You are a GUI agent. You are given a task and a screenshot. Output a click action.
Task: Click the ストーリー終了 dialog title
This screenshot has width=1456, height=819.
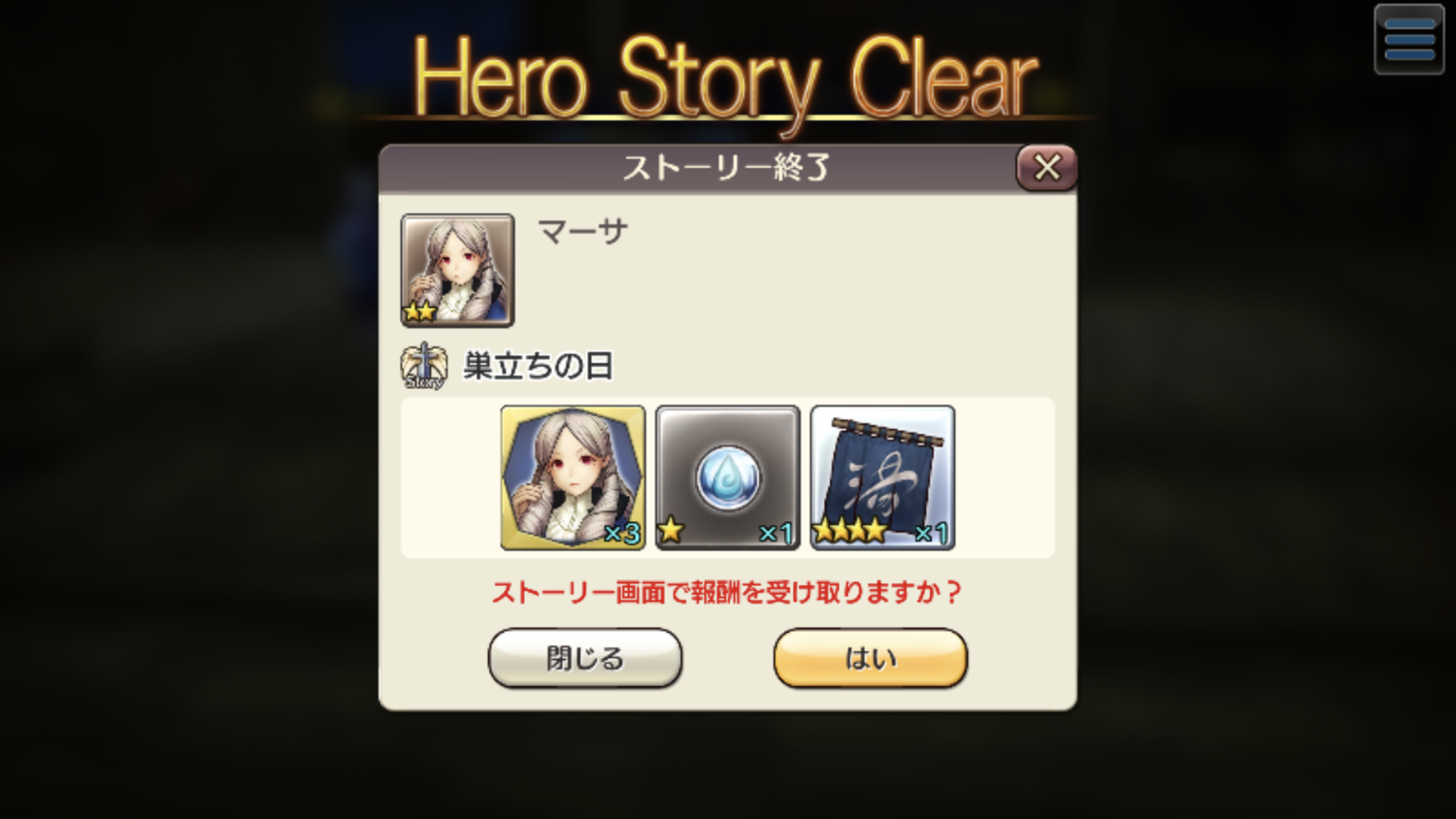tap(725, 168)
